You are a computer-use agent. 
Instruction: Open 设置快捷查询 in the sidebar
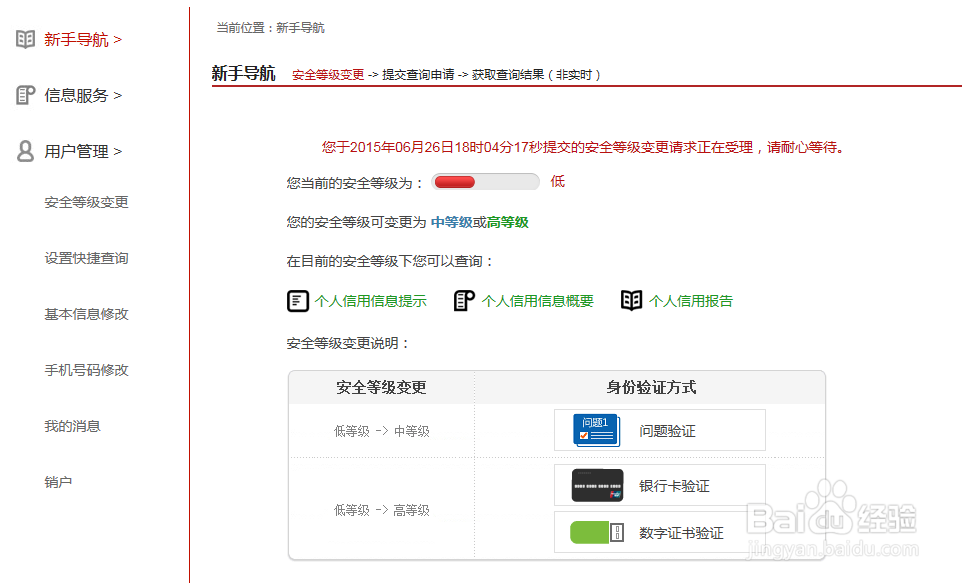(86, 258)
